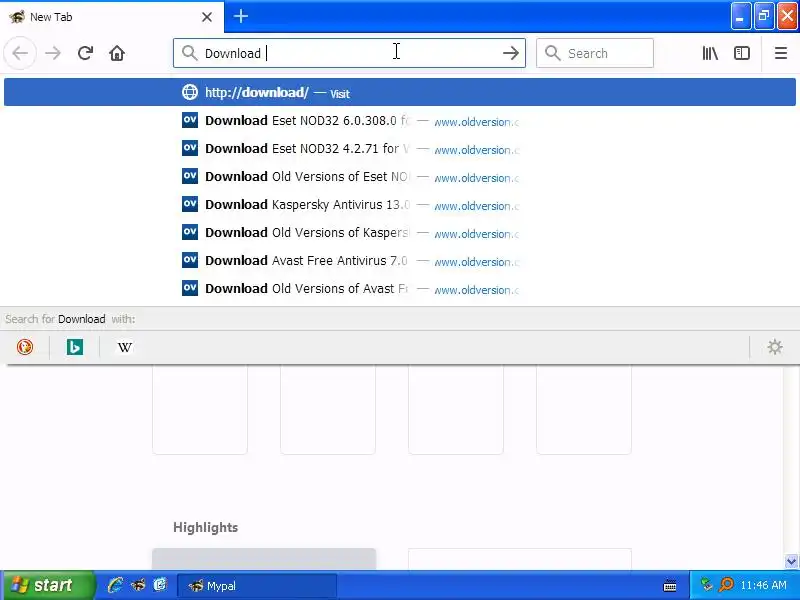The image size is (800, 600).
Task: Toggle the sidebar view icon
Action: 741,53
